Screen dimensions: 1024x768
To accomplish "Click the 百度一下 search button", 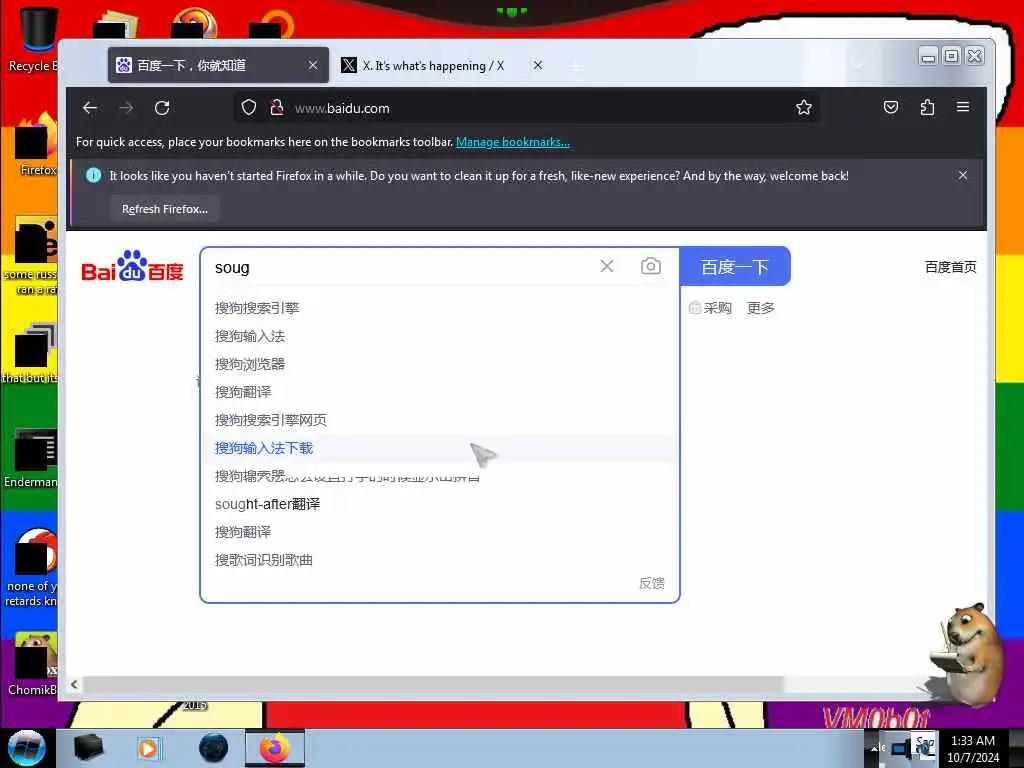I will 735,266.
